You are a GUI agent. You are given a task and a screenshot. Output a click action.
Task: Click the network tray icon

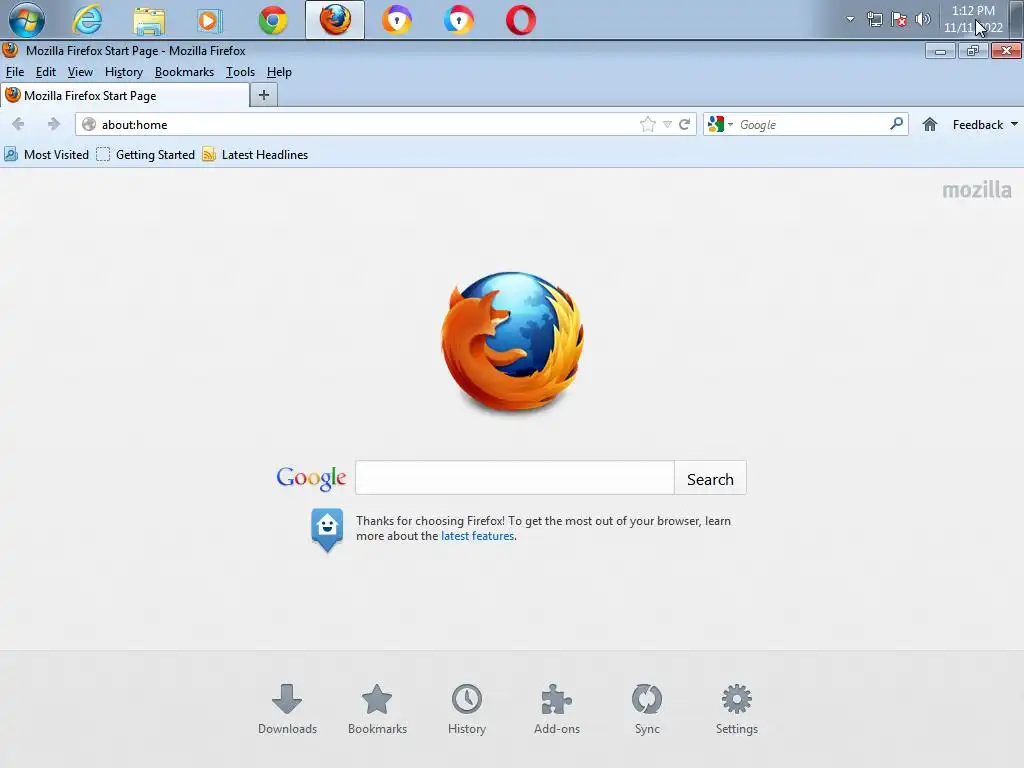click(x=874, y=19)
